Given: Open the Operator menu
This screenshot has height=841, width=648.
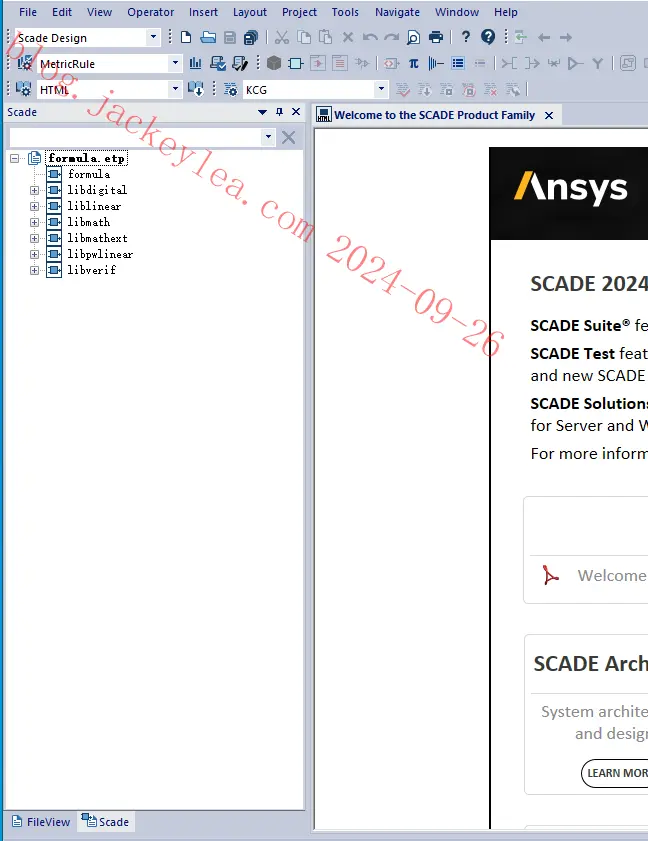Looking at the screenshot, I should point(150,12).
